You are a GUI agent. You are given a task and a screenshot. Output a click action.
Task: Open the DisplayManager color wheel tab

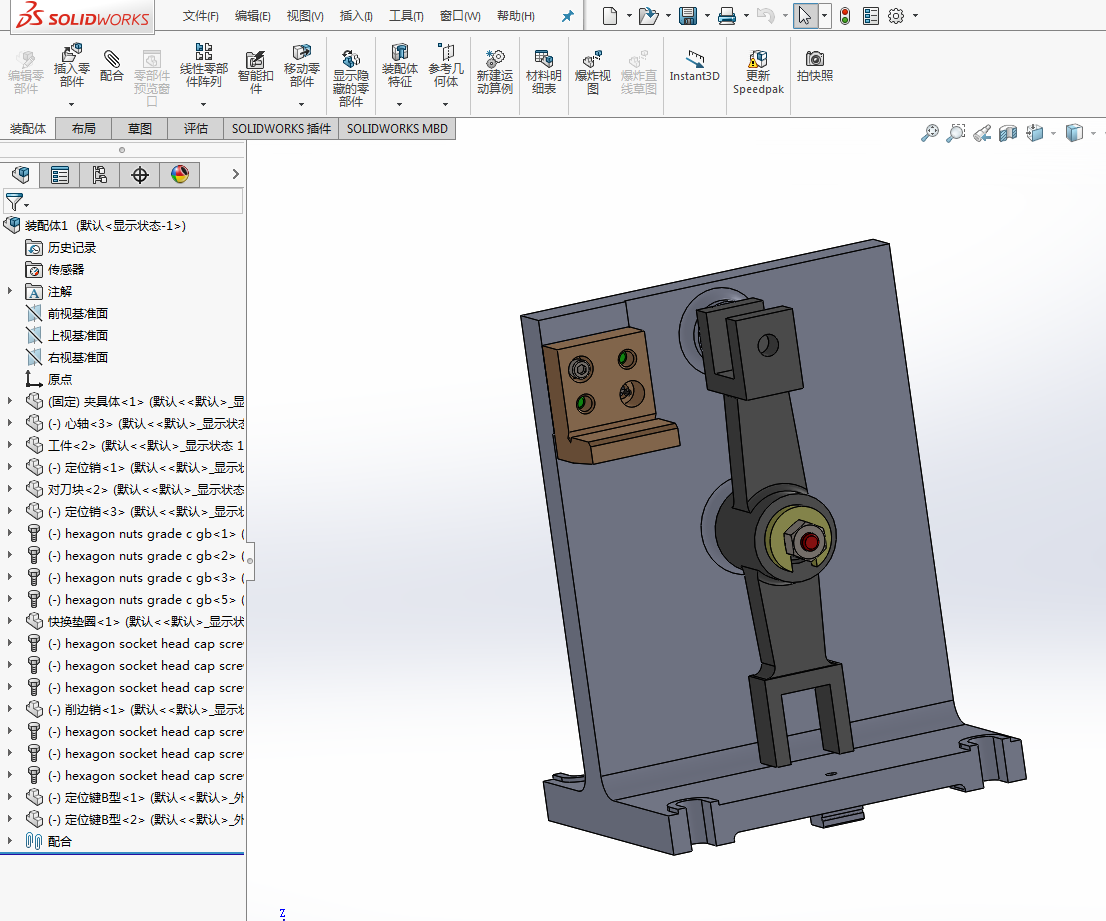tap(180, 175)
